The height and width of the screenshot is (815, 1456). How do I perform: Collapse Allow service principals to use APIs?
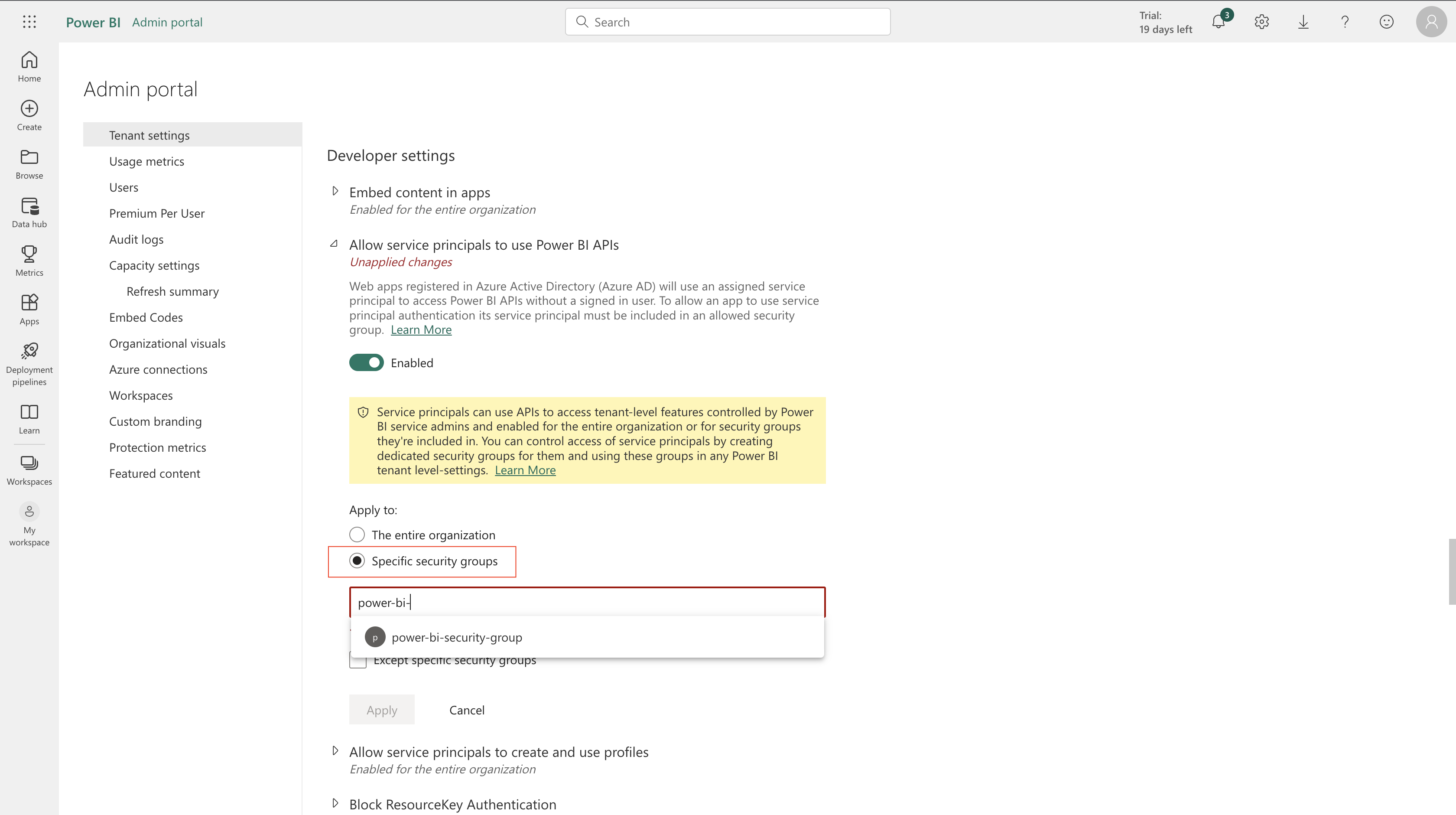coord(334,244)
